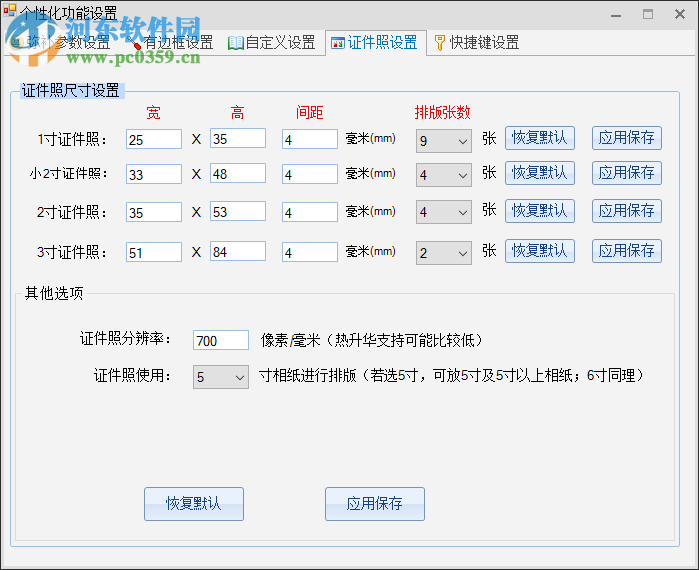Open the 2寸证件照 排版张数 dropdown
699x570 pixels.
click(x=444, y=212)
